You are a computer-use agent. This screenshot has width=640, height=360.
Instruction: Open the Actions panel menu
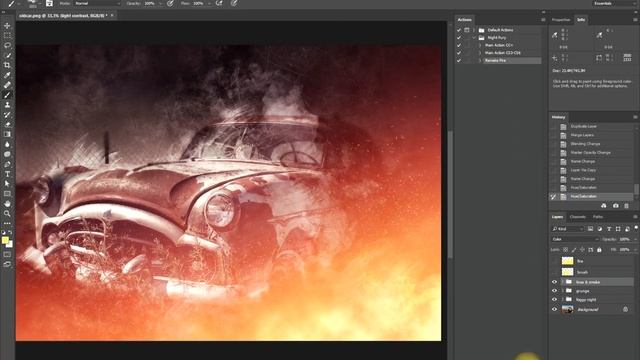[543, 20]
